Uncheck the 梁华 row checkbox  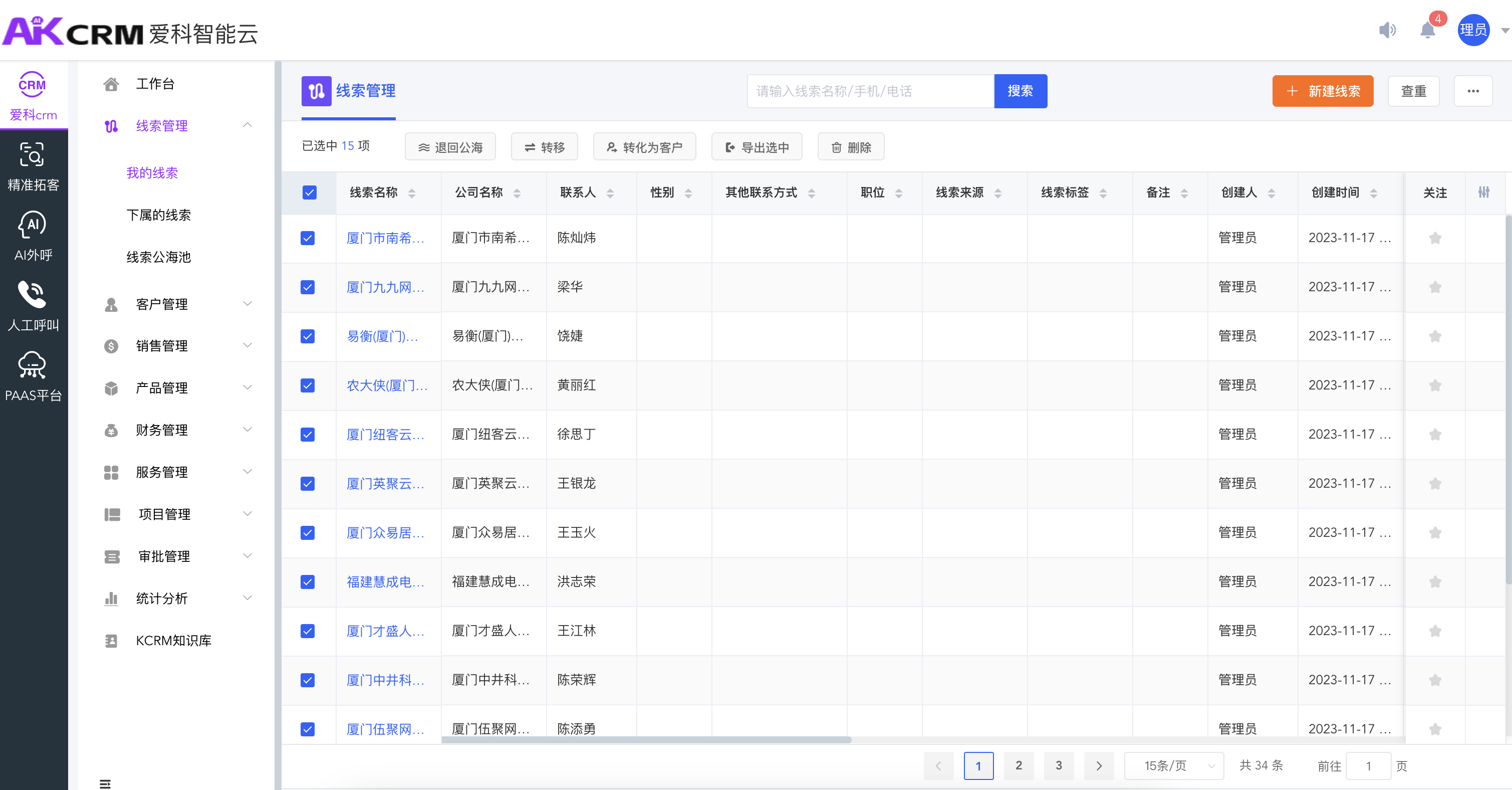[308, 287]
